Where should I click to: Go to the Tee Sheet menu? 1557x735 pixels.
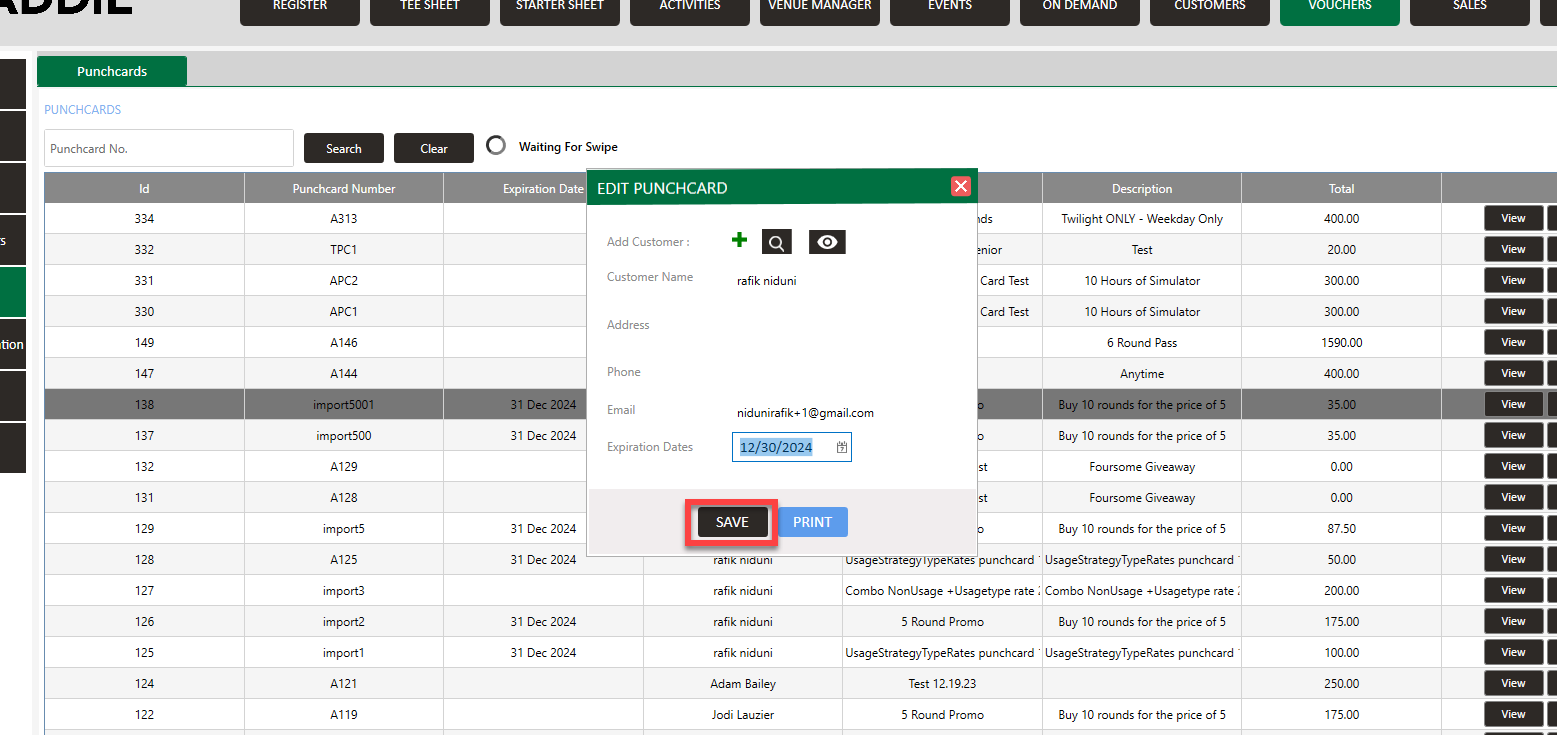[x=429, y=8]
